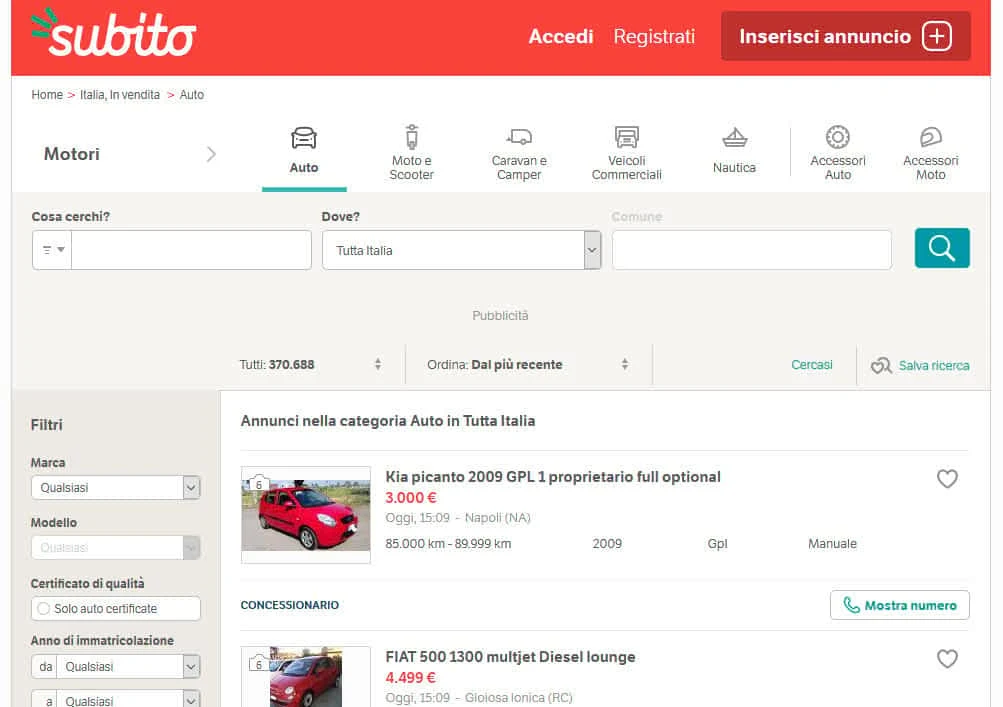The width and height of the screenshot is (1003, 707).
Task: Open the search category filter dropdown
Action: pyautogui.click(x=52, y=250)
